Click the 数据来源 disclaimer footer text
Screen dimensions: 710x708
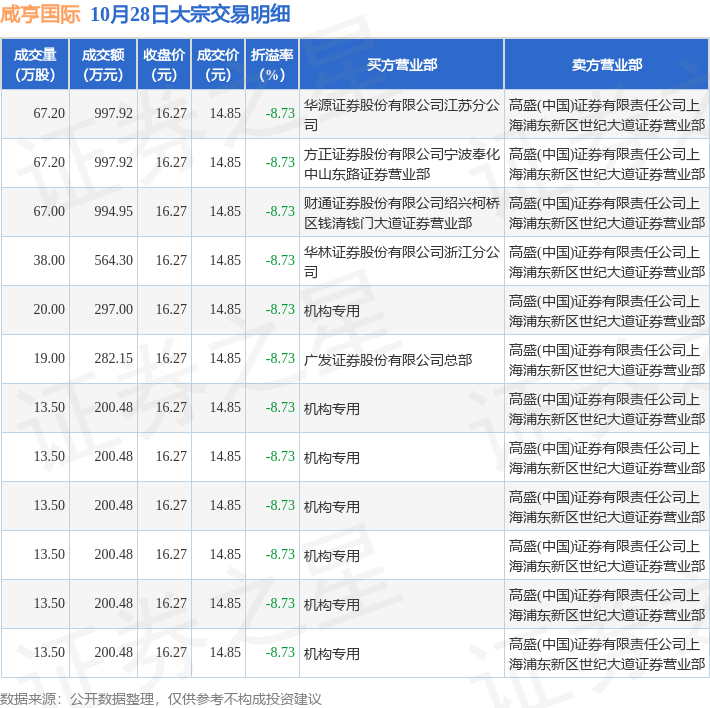(x=161, y=699)
